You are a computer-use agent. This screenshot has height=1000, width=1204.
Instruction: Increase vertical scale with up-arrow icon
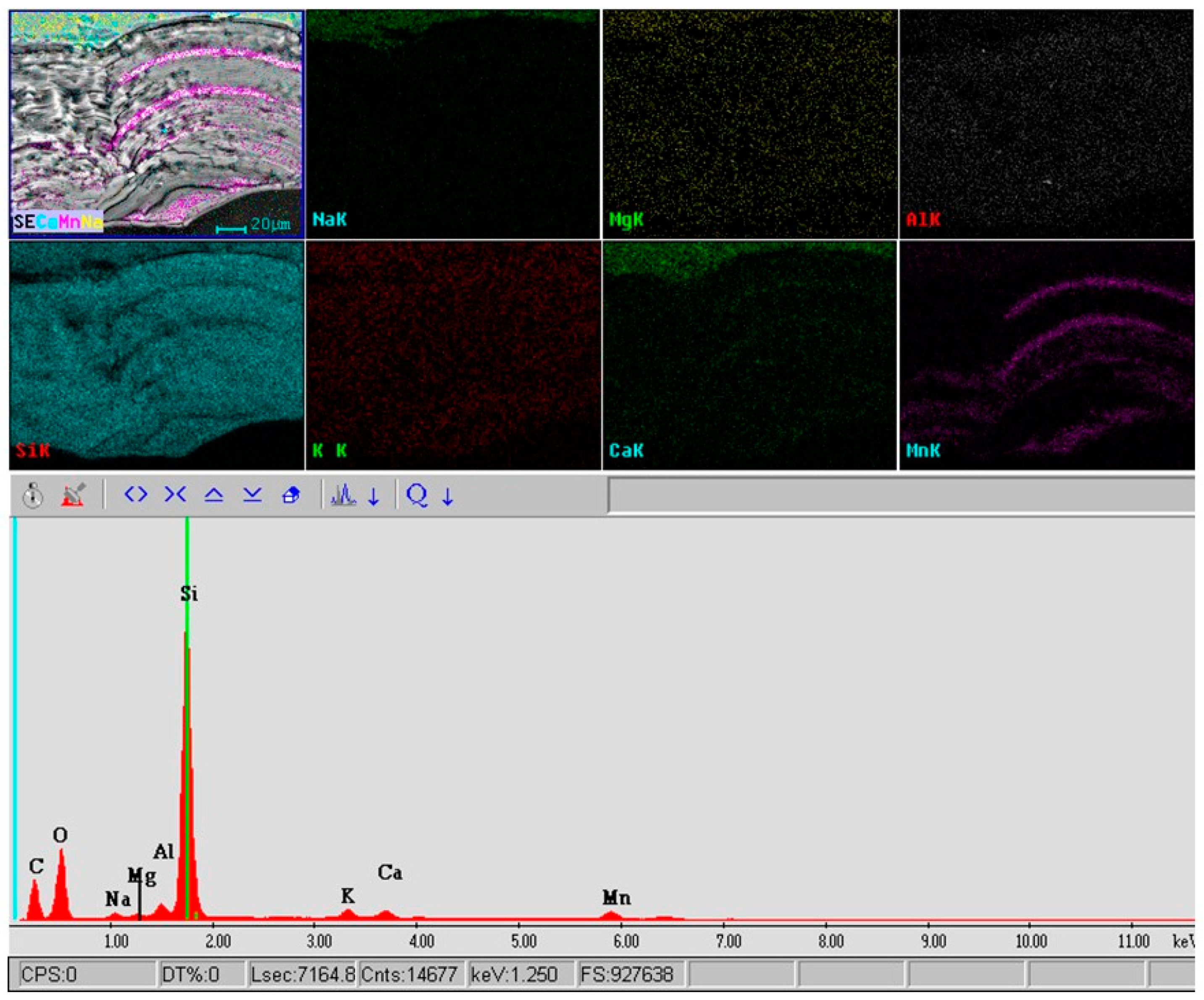(214, 495)
